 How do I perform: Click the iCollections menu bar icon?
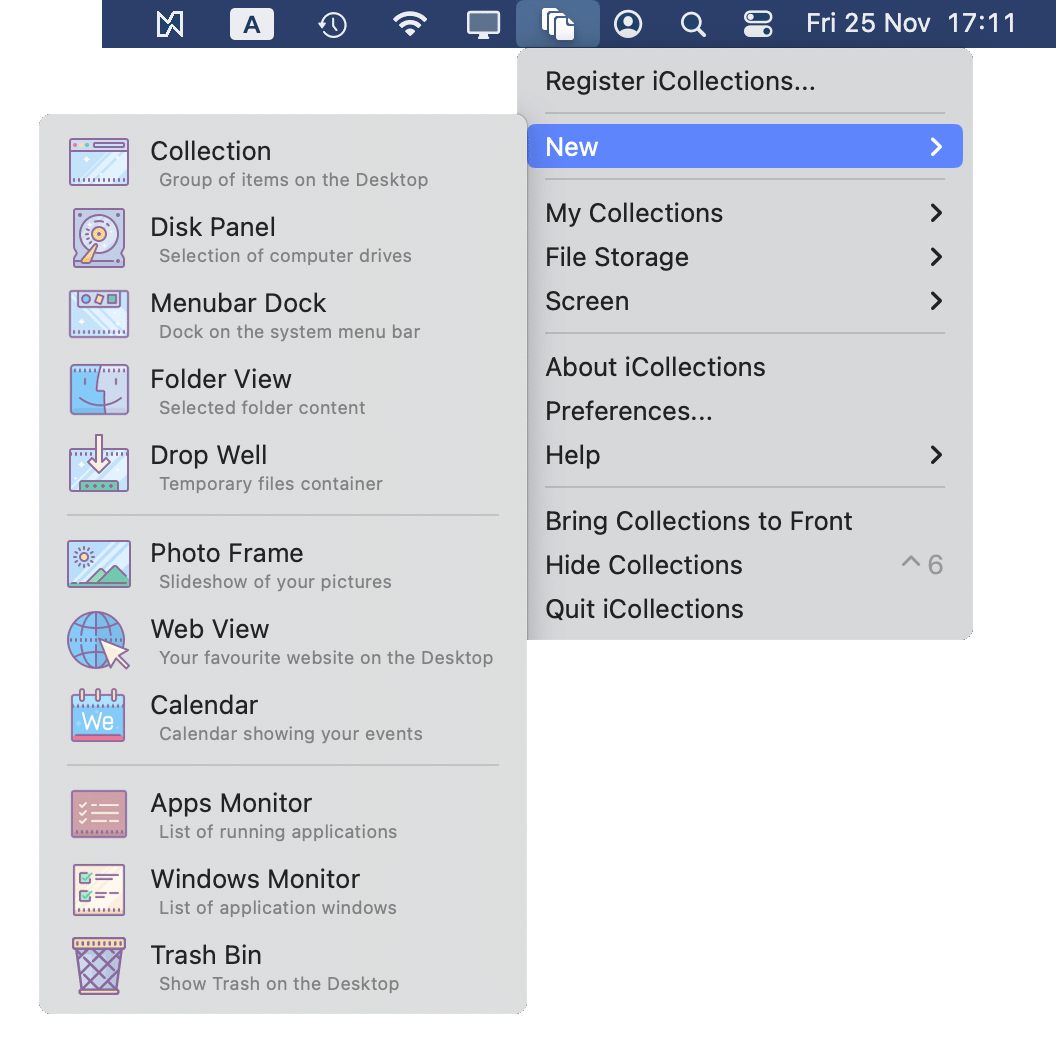click(558, 24)
